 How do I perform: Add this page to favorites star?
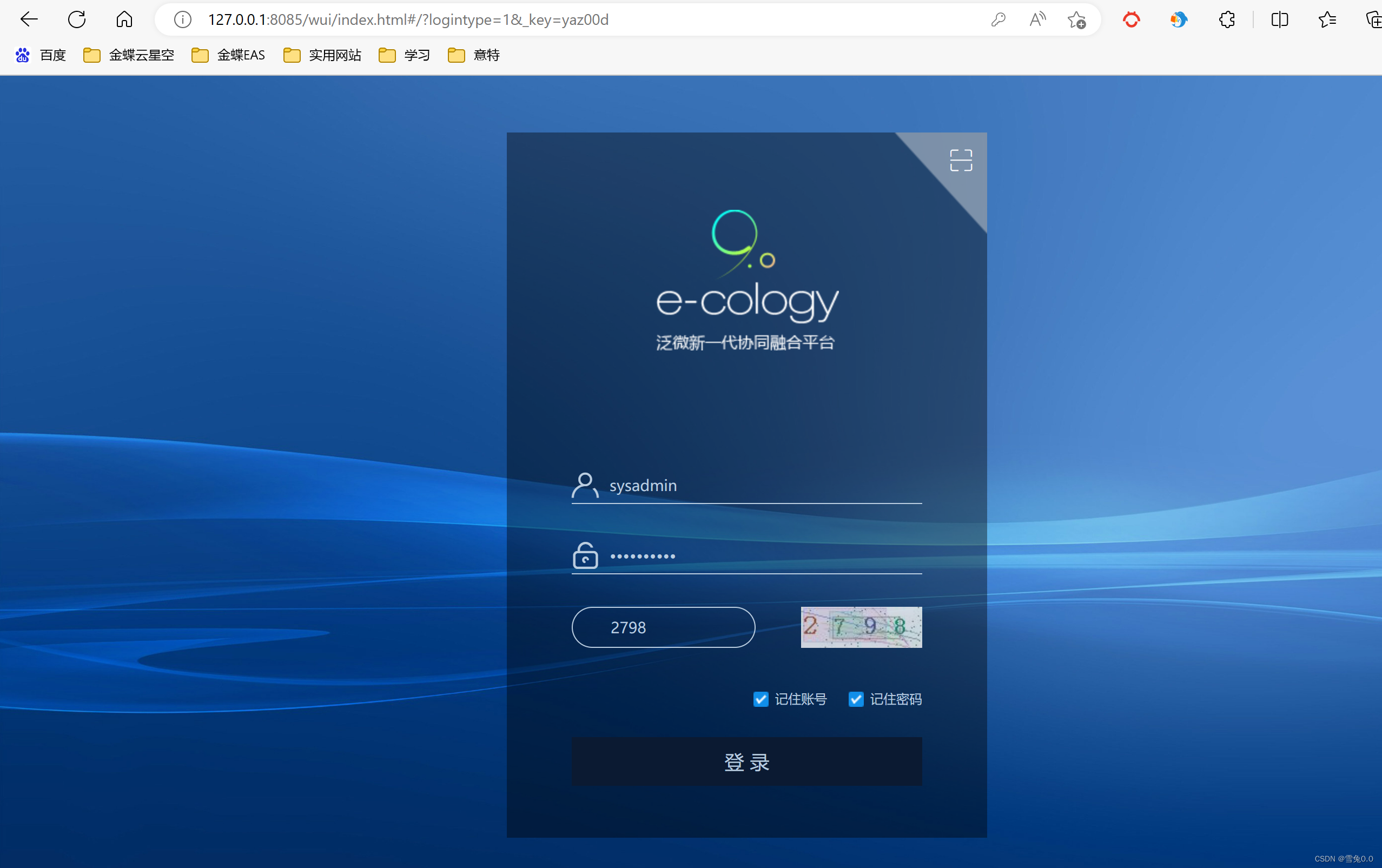1076,20
